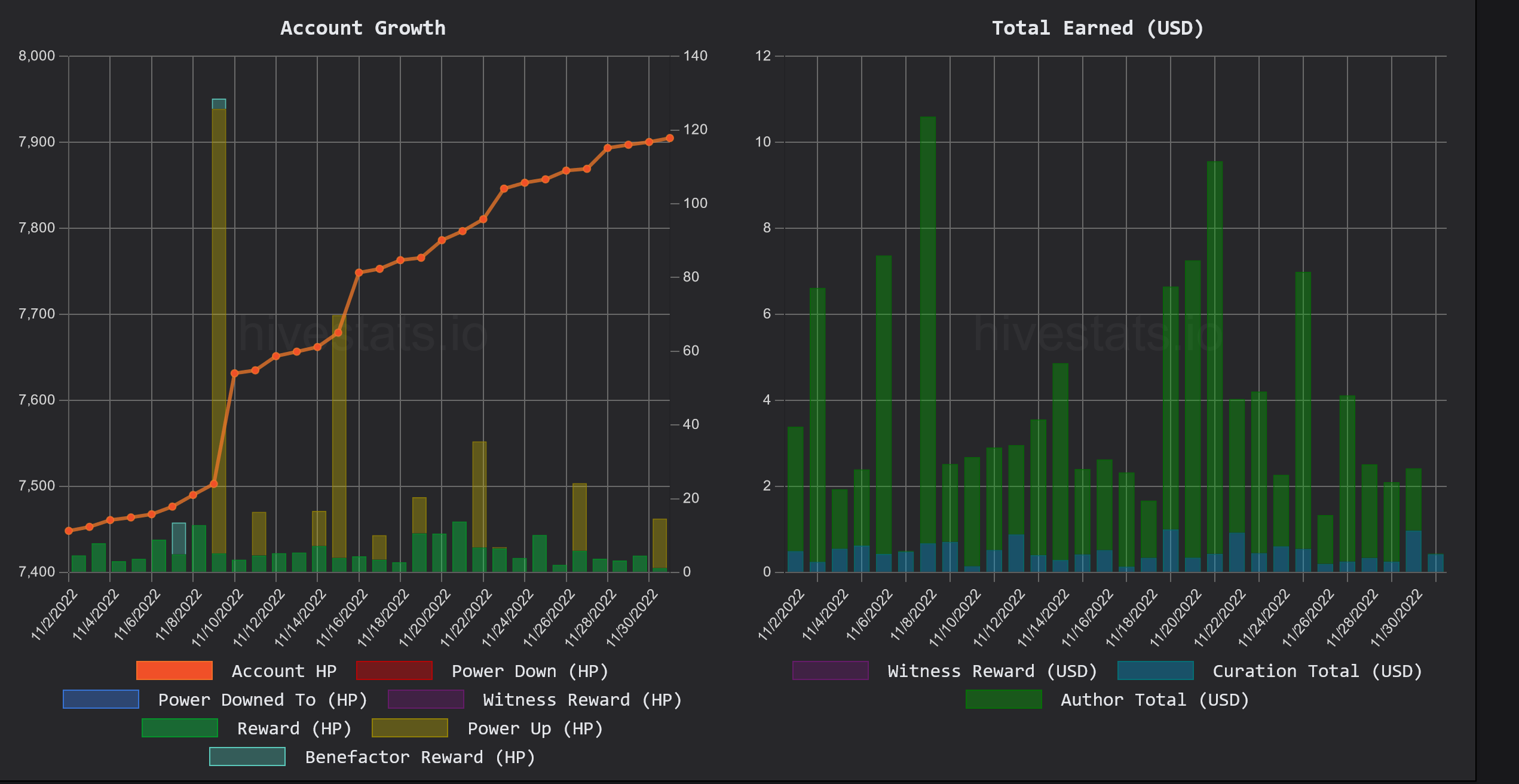The width and height of the screenshot is (1519, 784).
Task: Click the Power Downed To (HP) label
Action: click(x=263, y=700)
